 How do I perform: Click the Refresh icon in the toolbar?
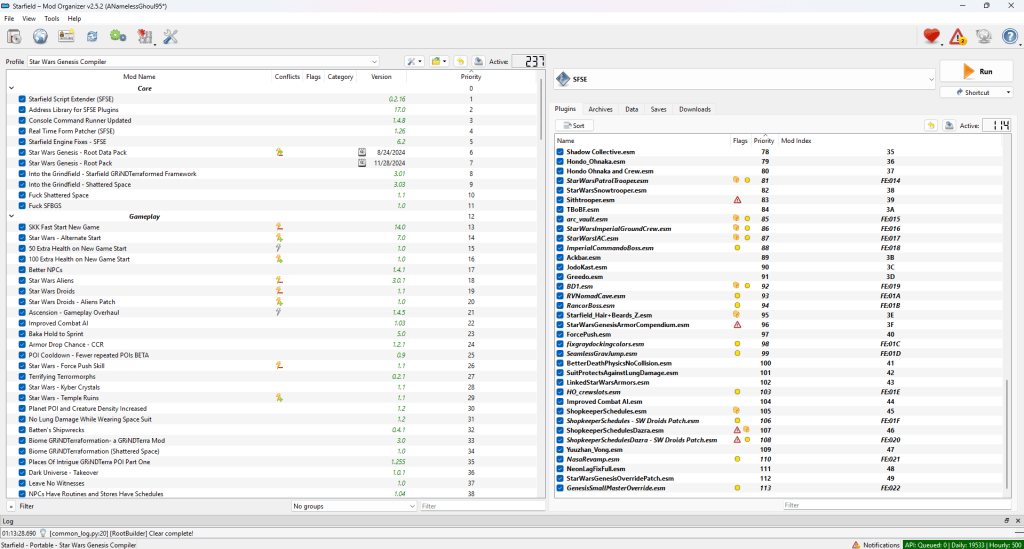tap(92, 37)
